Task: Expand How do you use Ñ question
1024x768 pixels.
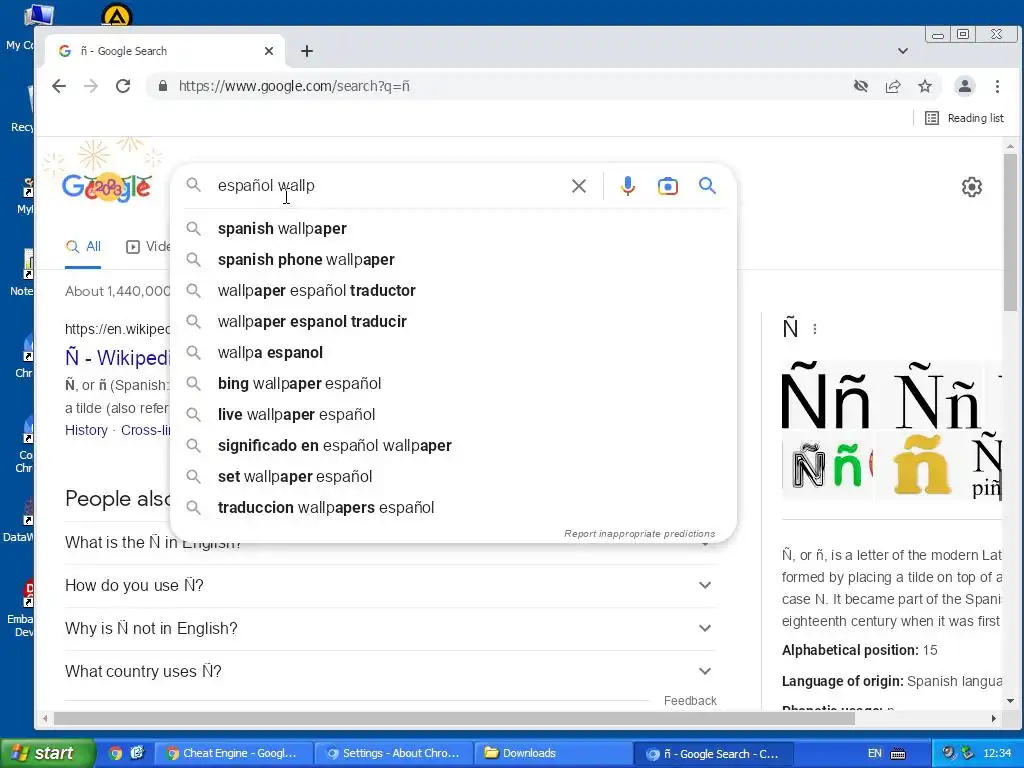Action: pyautogui.click(x=389, y=586)
